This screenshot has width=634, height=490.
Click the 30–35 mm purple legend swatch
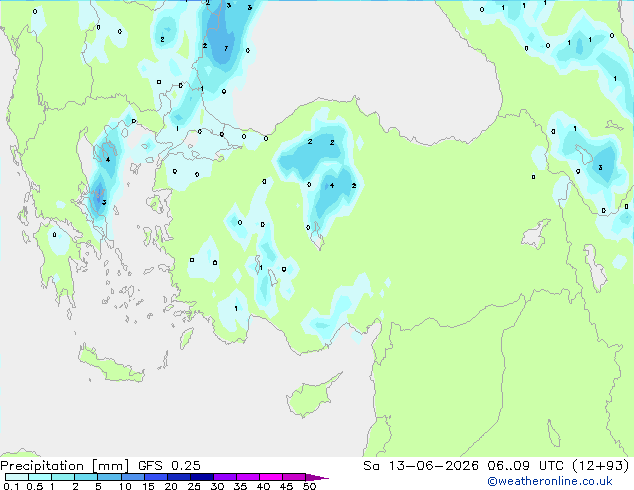225,477
